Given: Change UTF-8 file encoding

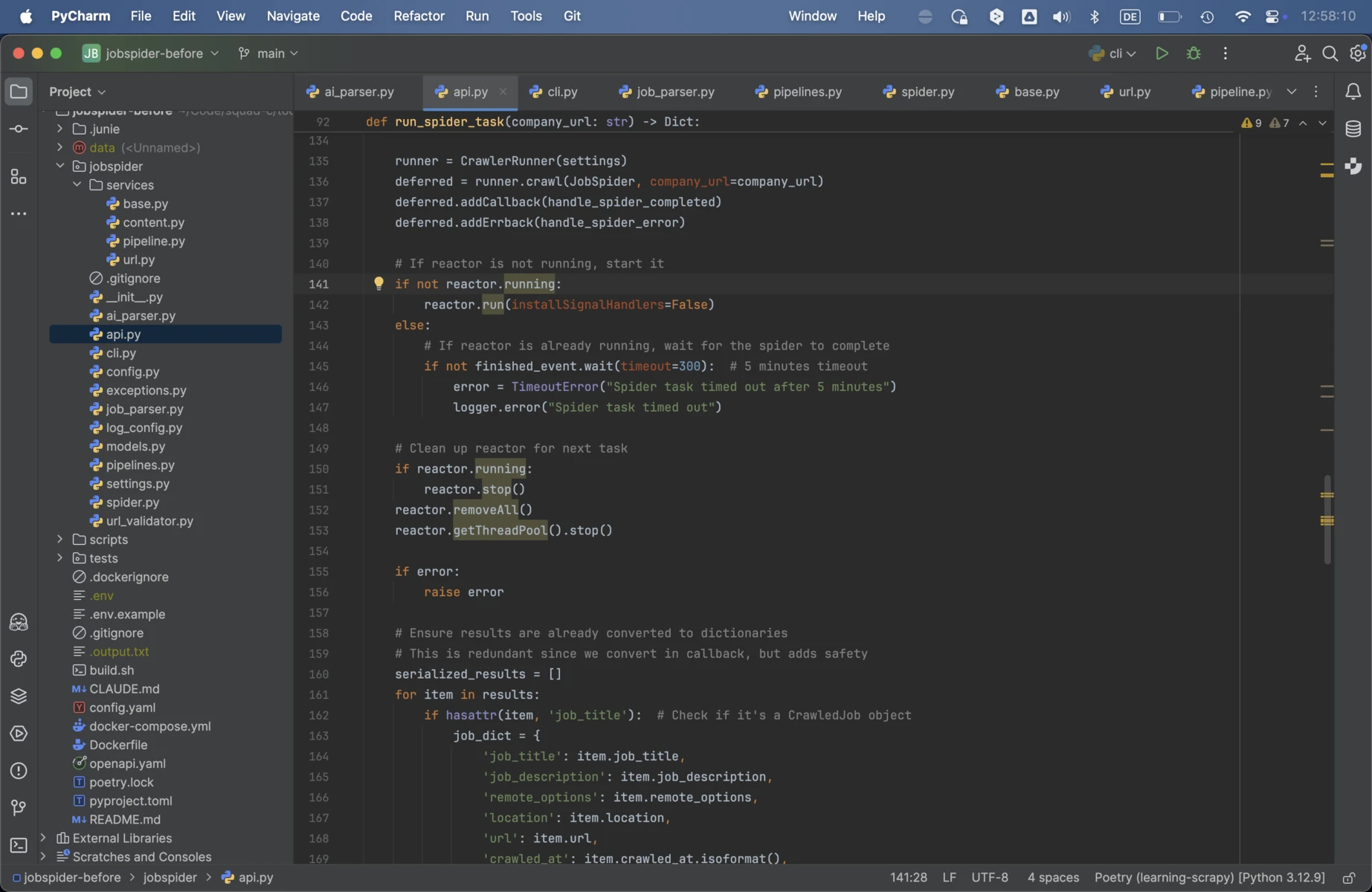Looking at the screenshot, I should (990, 878).
